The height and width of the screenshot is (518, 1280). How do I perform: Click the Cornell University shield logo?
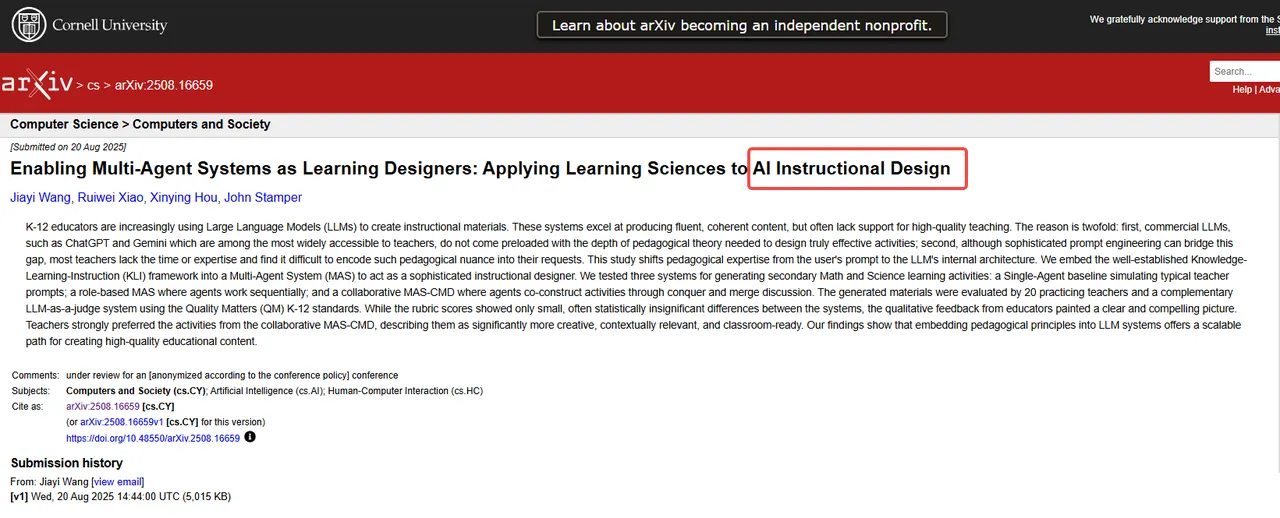pyautogui.click(x=28, y=25)
